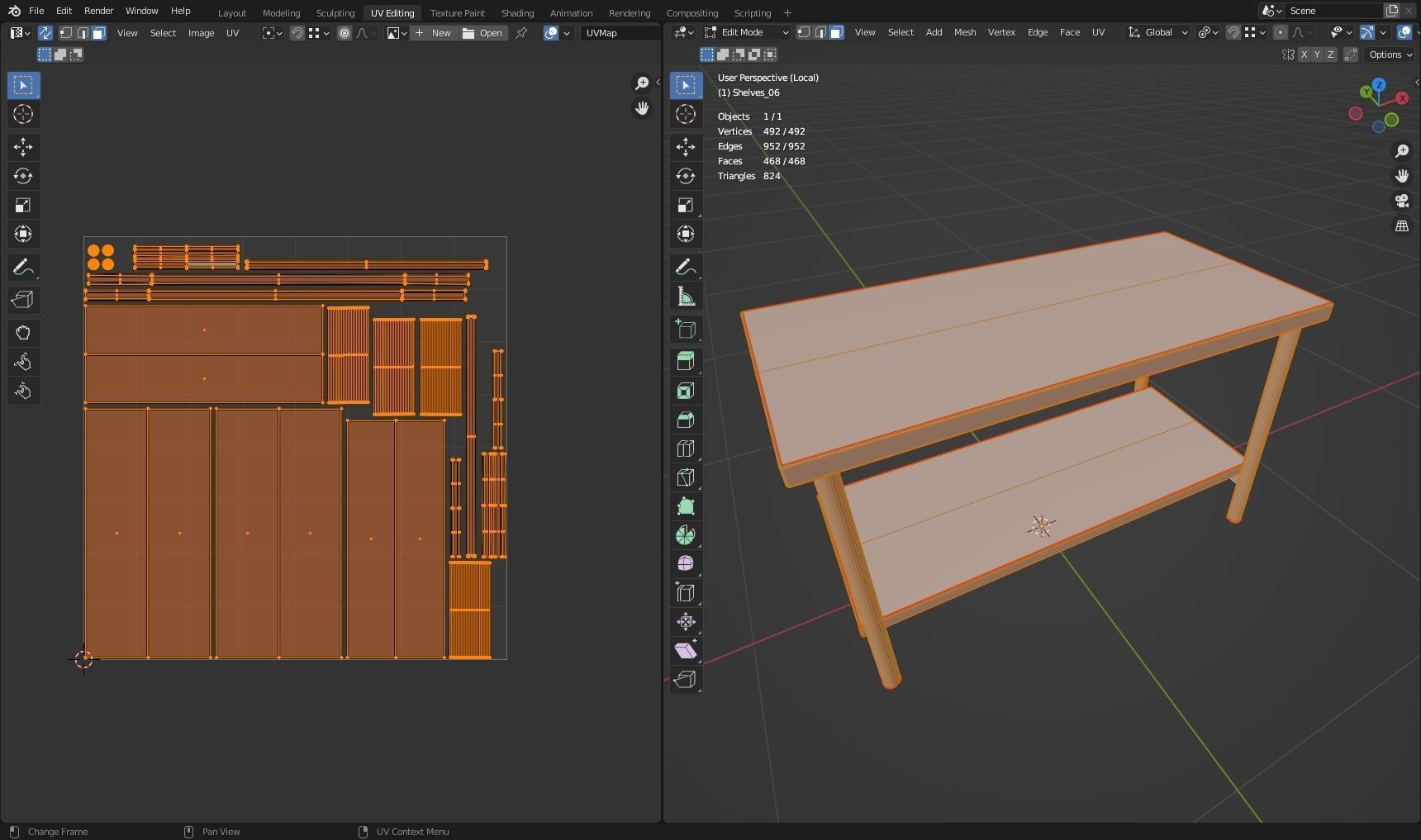Choose the Grab sculpt tool in the UV editor

tap(23, 333)
